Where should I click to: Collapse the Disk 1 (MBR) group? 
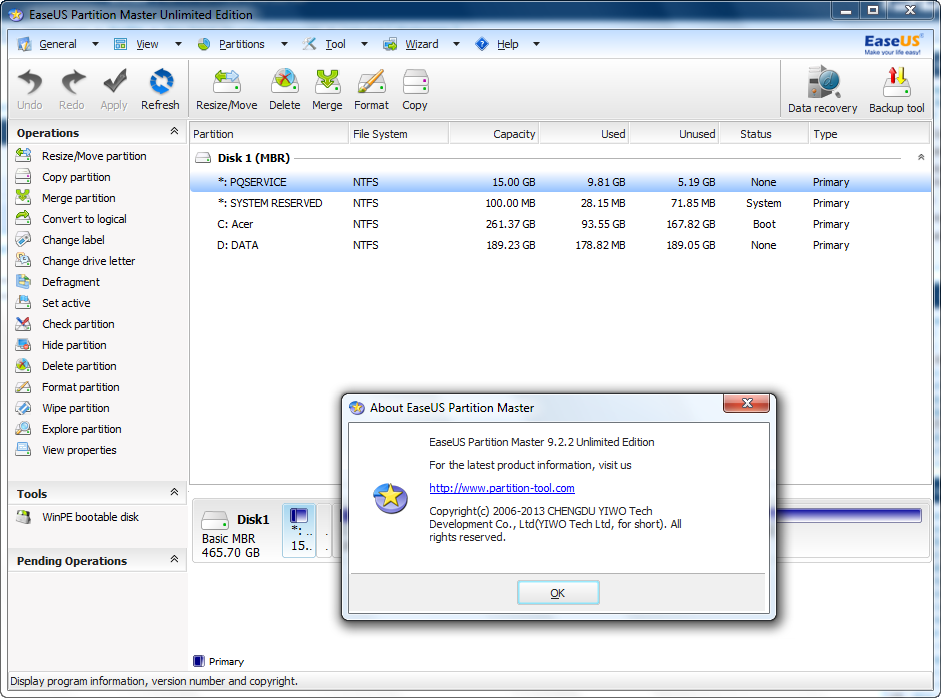(x=921, y=157)
